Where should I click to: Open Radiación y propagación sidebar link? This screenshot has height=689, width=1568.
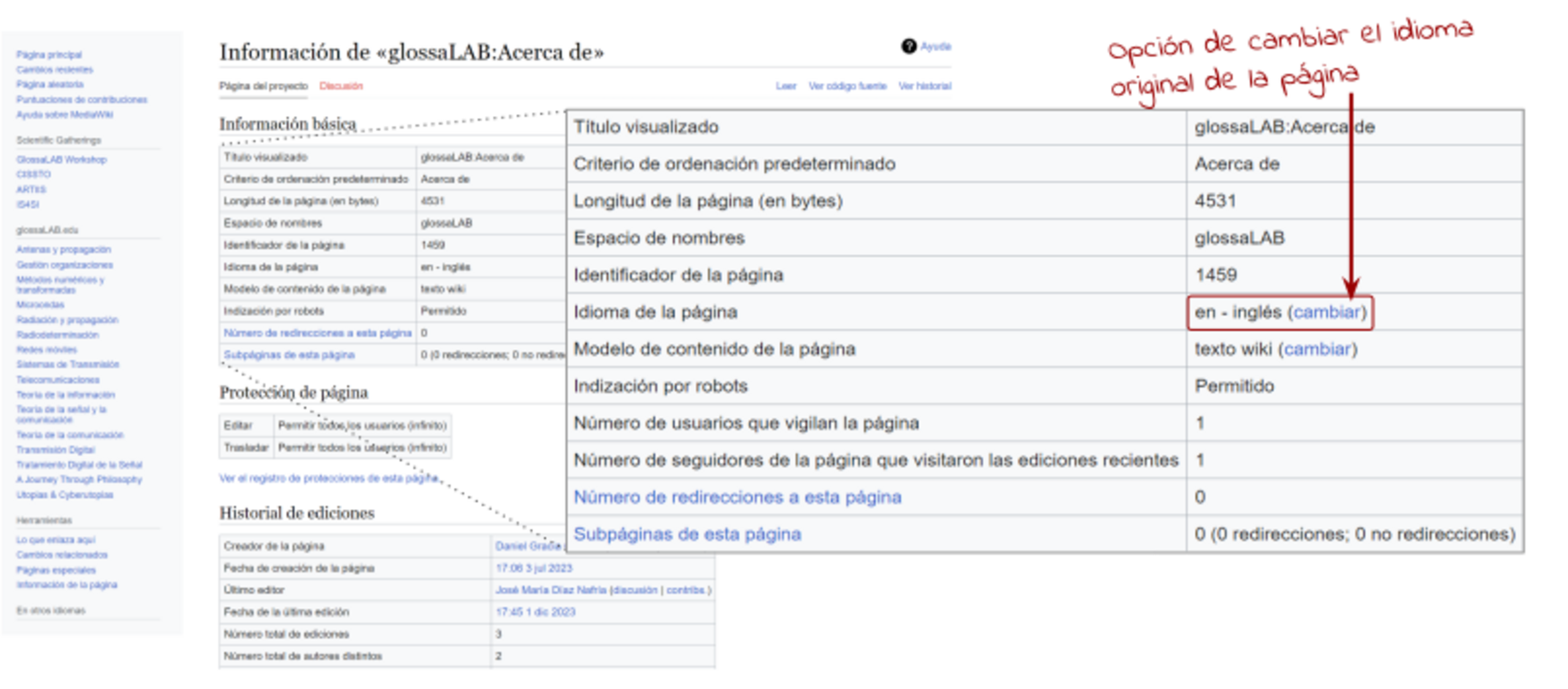(x=67, y=320)
